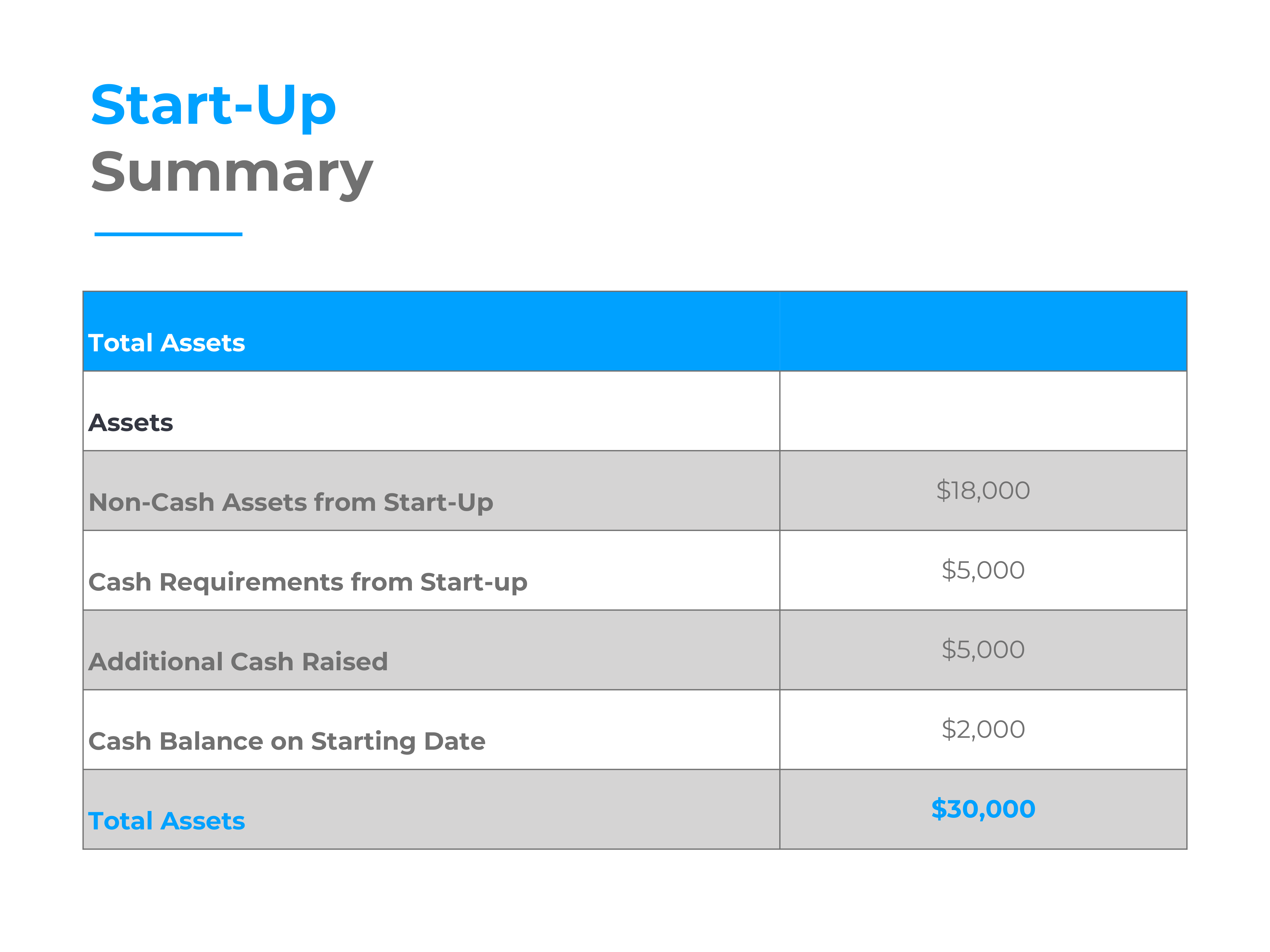Click the Start-Up title text

point(213,107)
